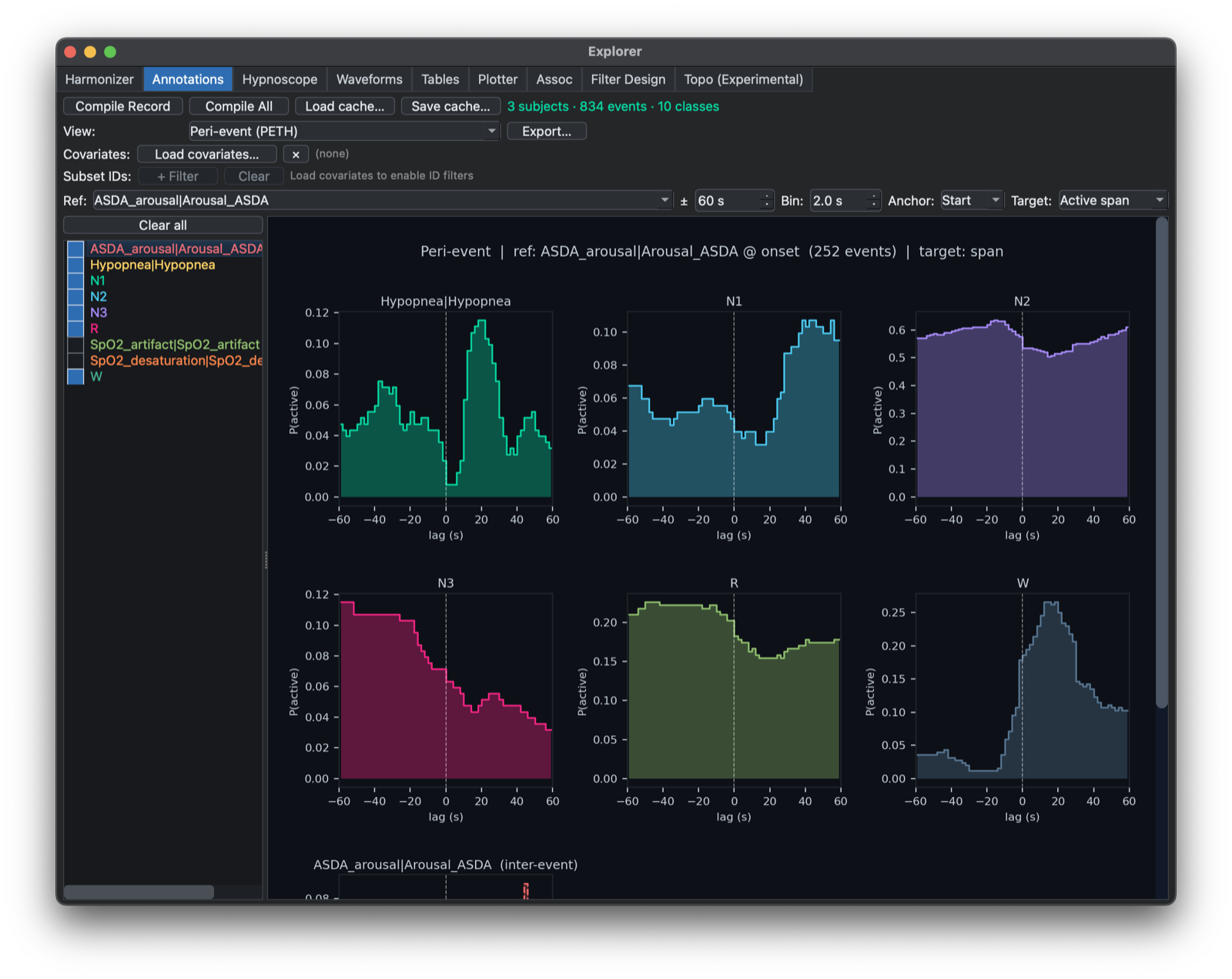Click the Load cache... button
The height and width of the screenshot is (979, 1232).
point(345,106)
